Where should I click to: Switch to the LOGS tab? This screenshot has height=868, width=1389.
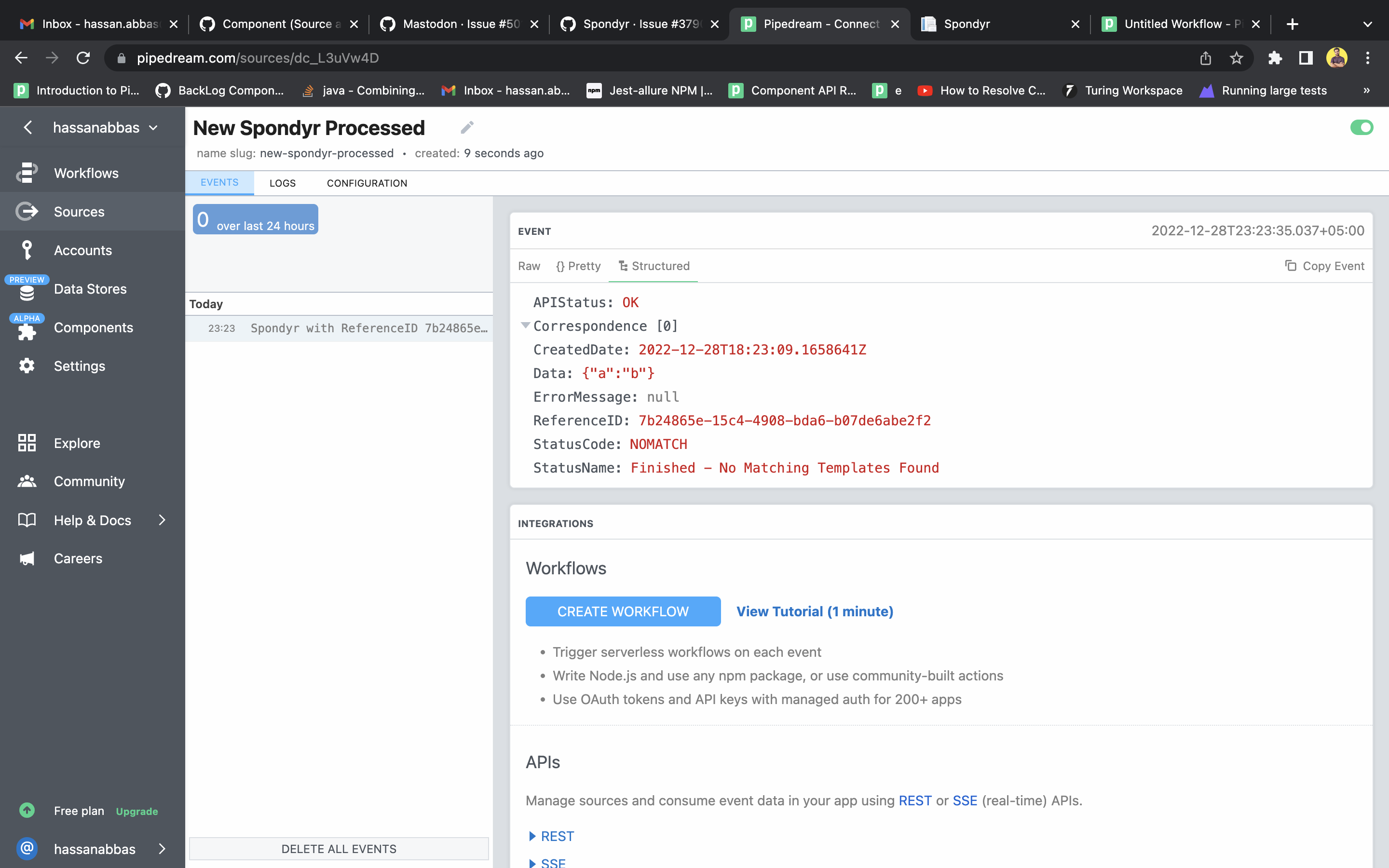[283, 183]
